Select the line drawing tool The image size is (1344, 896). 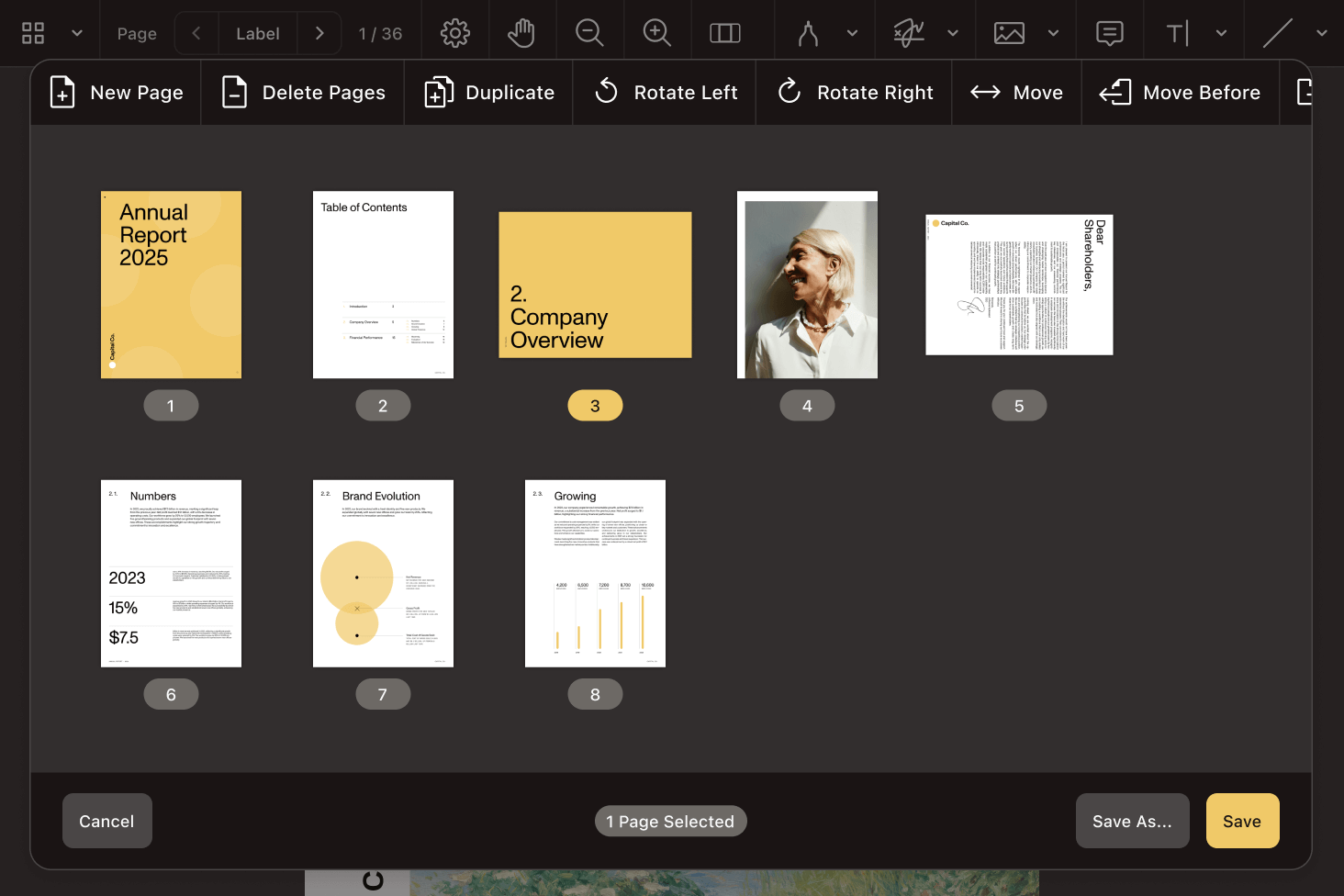(1277, 33)
